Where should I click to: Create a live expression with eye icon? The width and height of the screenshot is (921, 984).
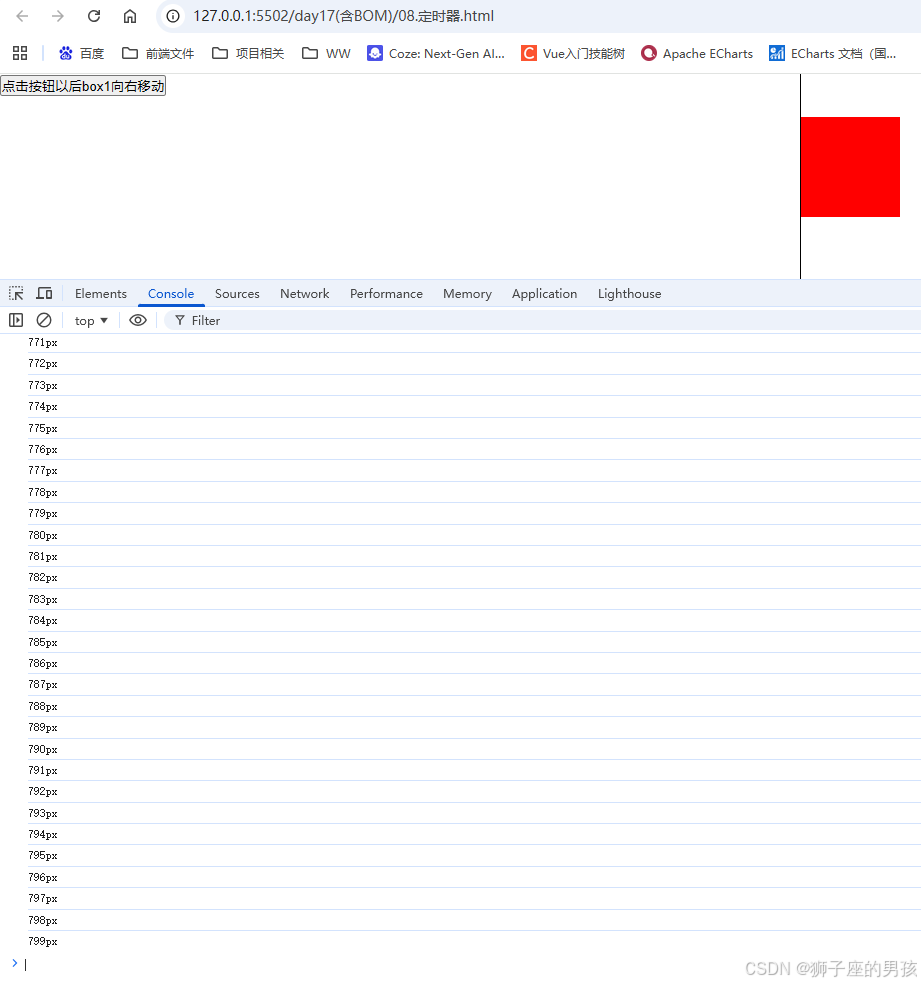coord(138,320)
